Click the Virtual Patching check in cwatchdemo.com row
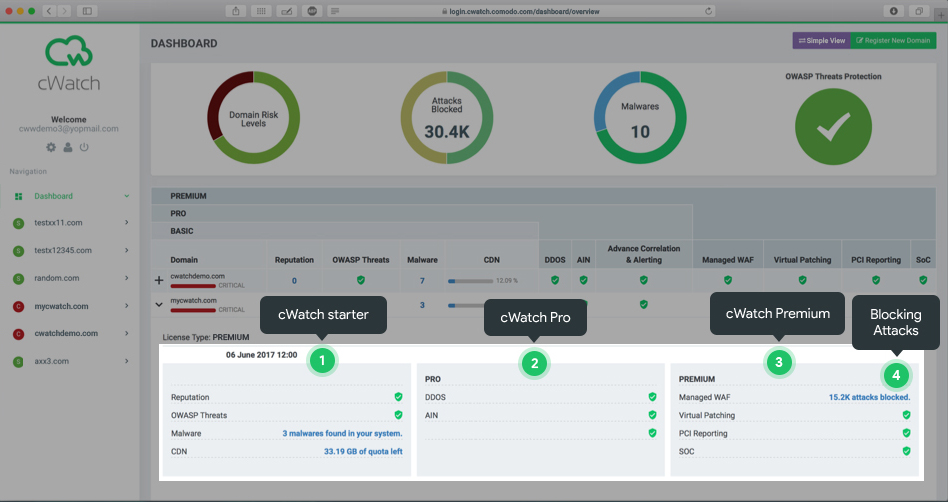The image size is (948, 502). pyautogui.click(x=802, y=280)
